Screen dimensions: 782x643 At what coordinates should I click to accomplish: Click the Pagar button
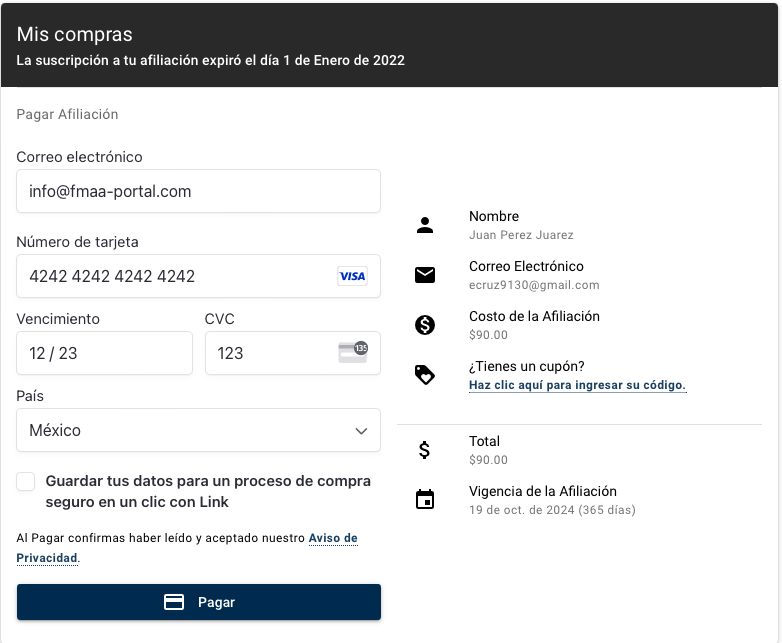(x=198, y=602)
